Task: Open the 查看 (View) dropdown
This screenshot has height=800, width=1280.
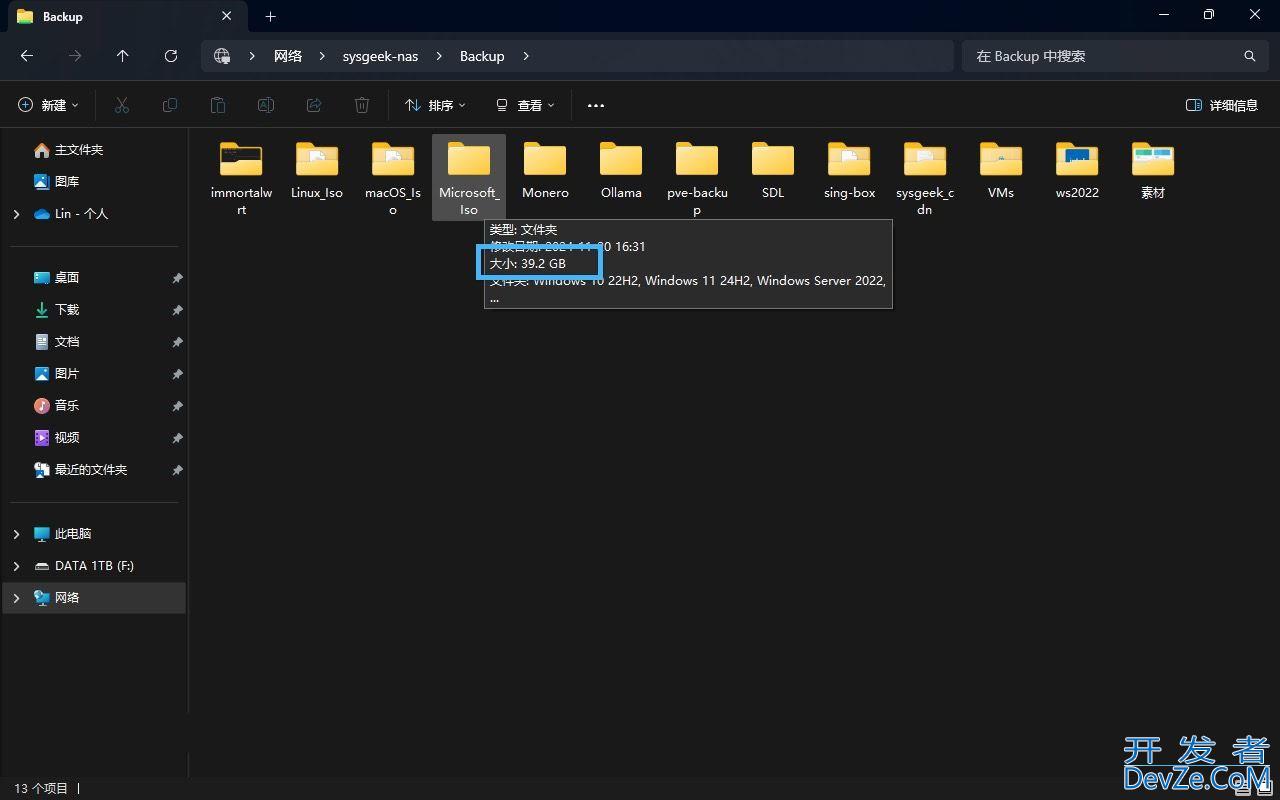Action: [525, 105]
